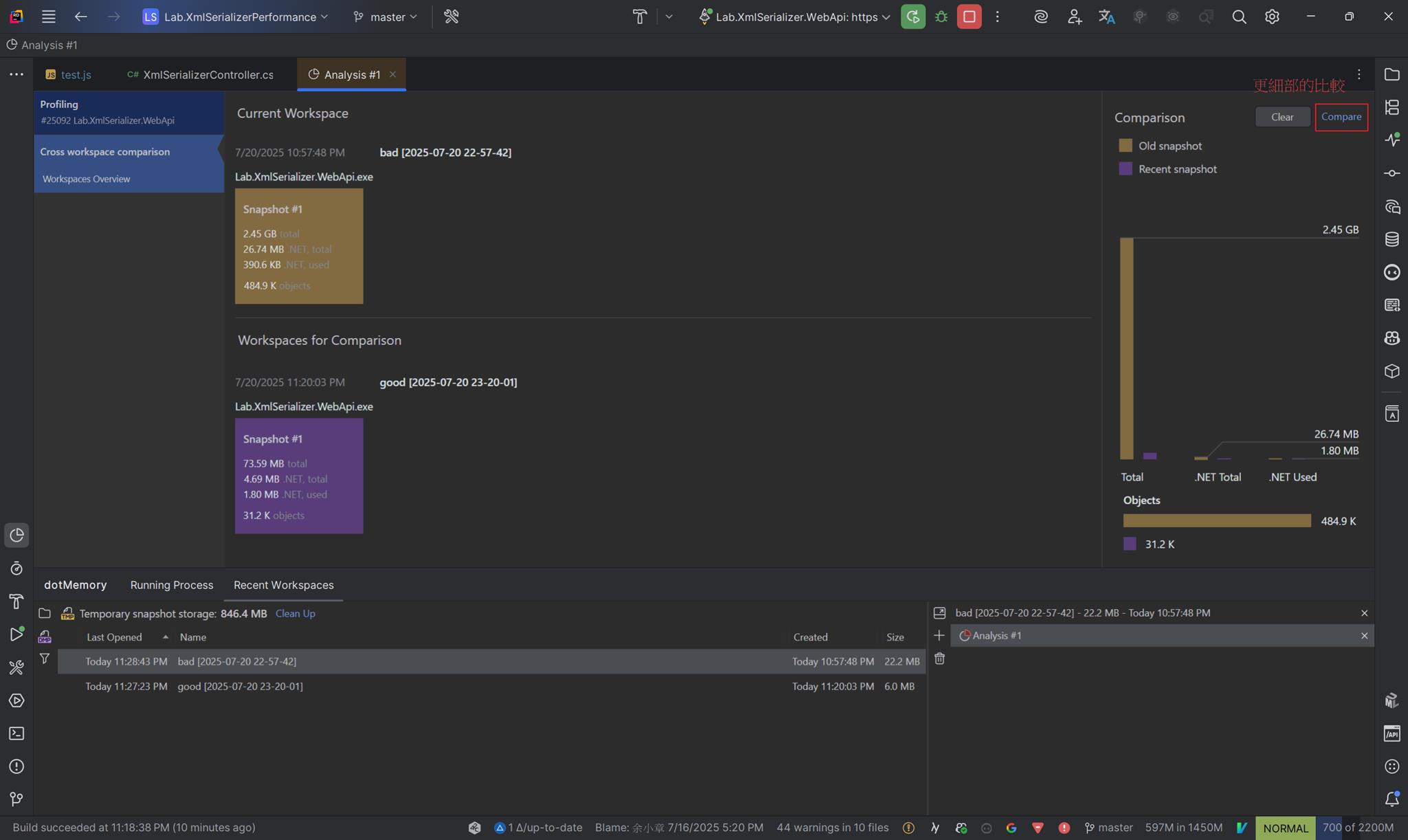Viewport: 1408px width, 840px height.
Task: Select the good [2025-07-20 23-20-01] workspace row
Action: (491, 686)
